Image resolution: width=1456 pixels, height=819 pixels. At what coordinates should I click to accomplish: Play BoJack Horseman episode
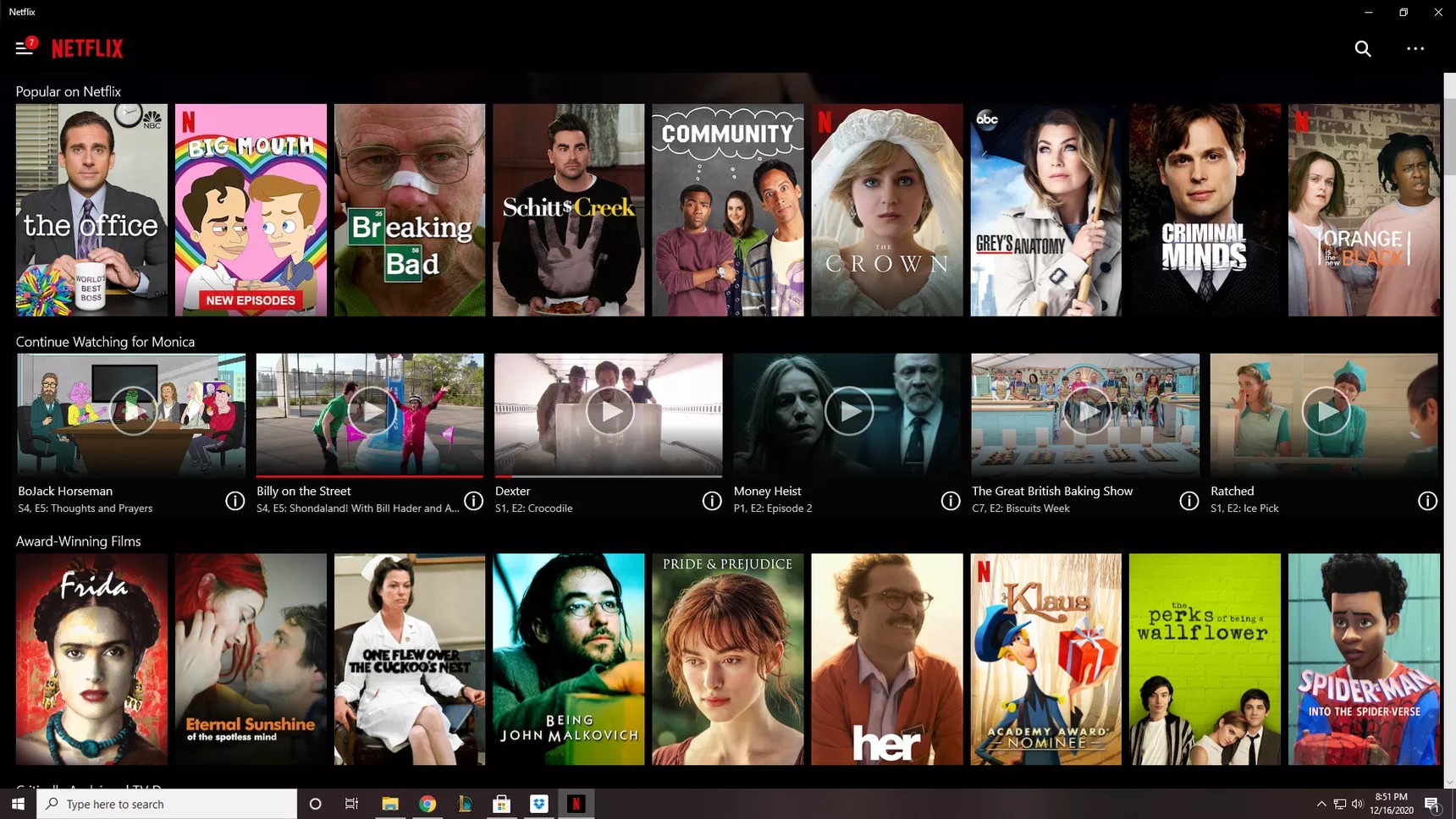click(x=133, y=411)
